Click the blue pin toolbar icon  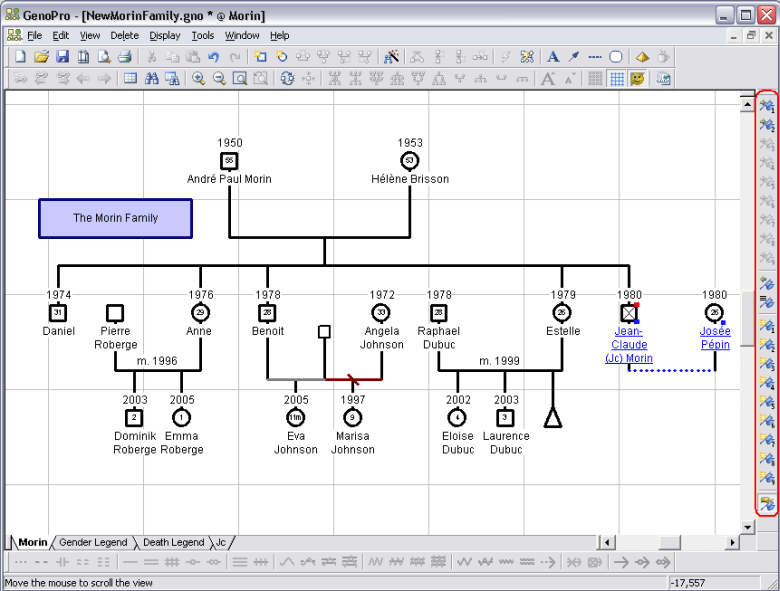click(x=574, y=57)
